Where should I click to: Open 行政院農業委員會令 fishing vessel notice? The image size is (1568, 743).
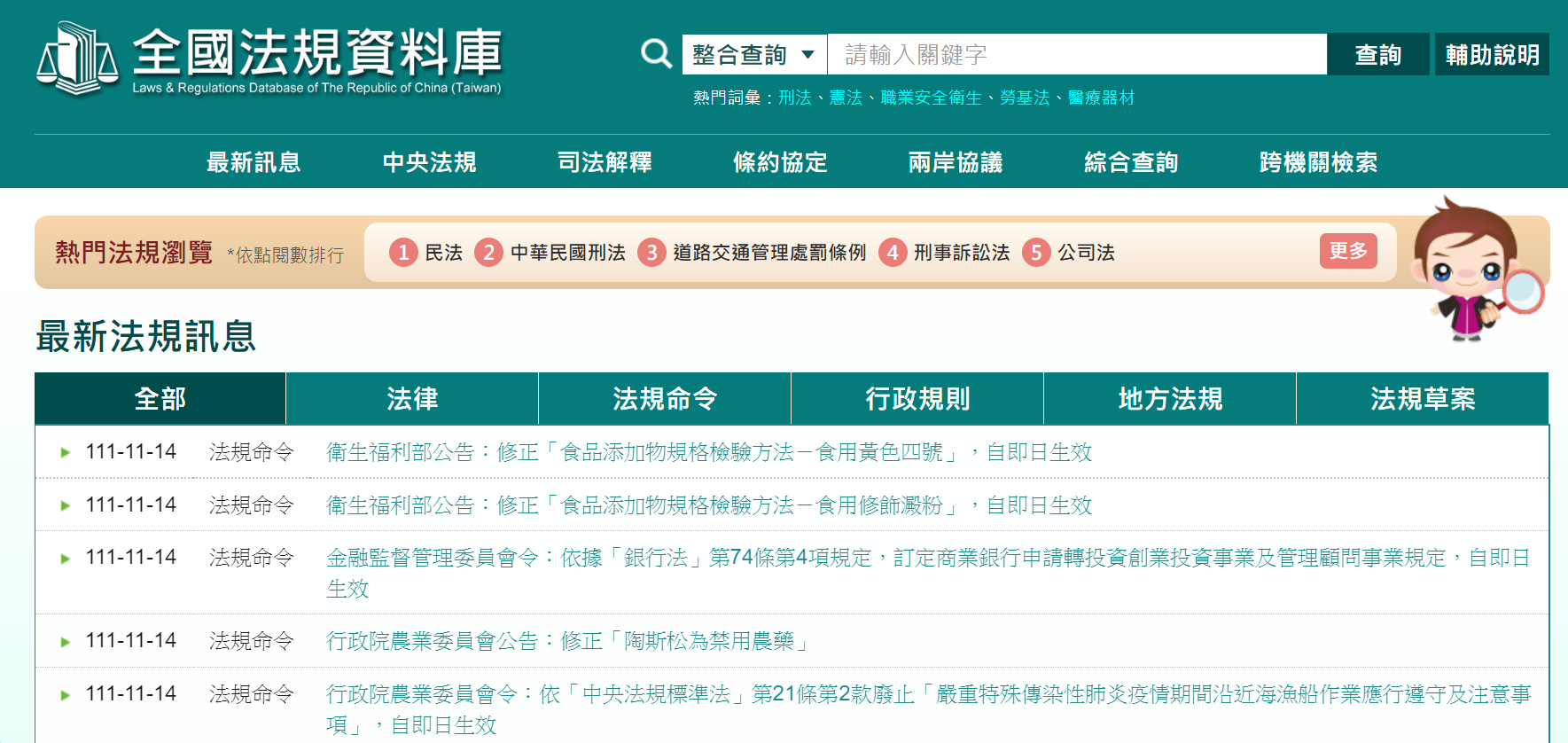pyautogui.click(x=928, y=709)
